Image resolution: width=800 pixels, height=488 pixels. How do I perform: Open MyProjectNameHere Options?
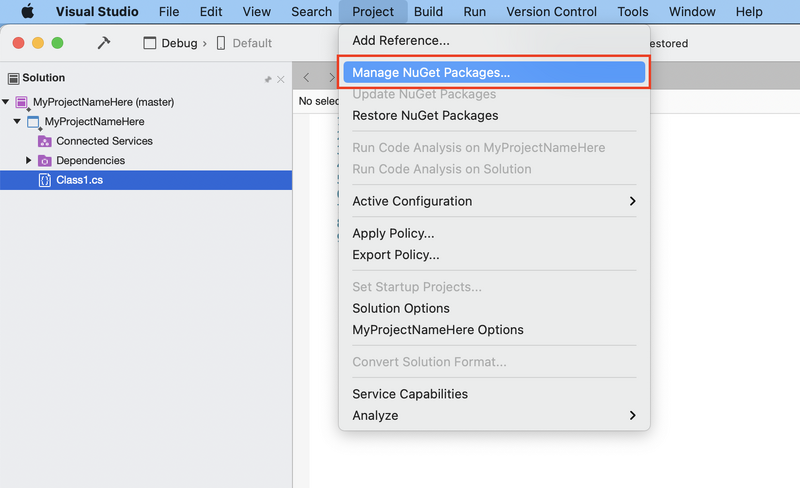coord(494,330)
